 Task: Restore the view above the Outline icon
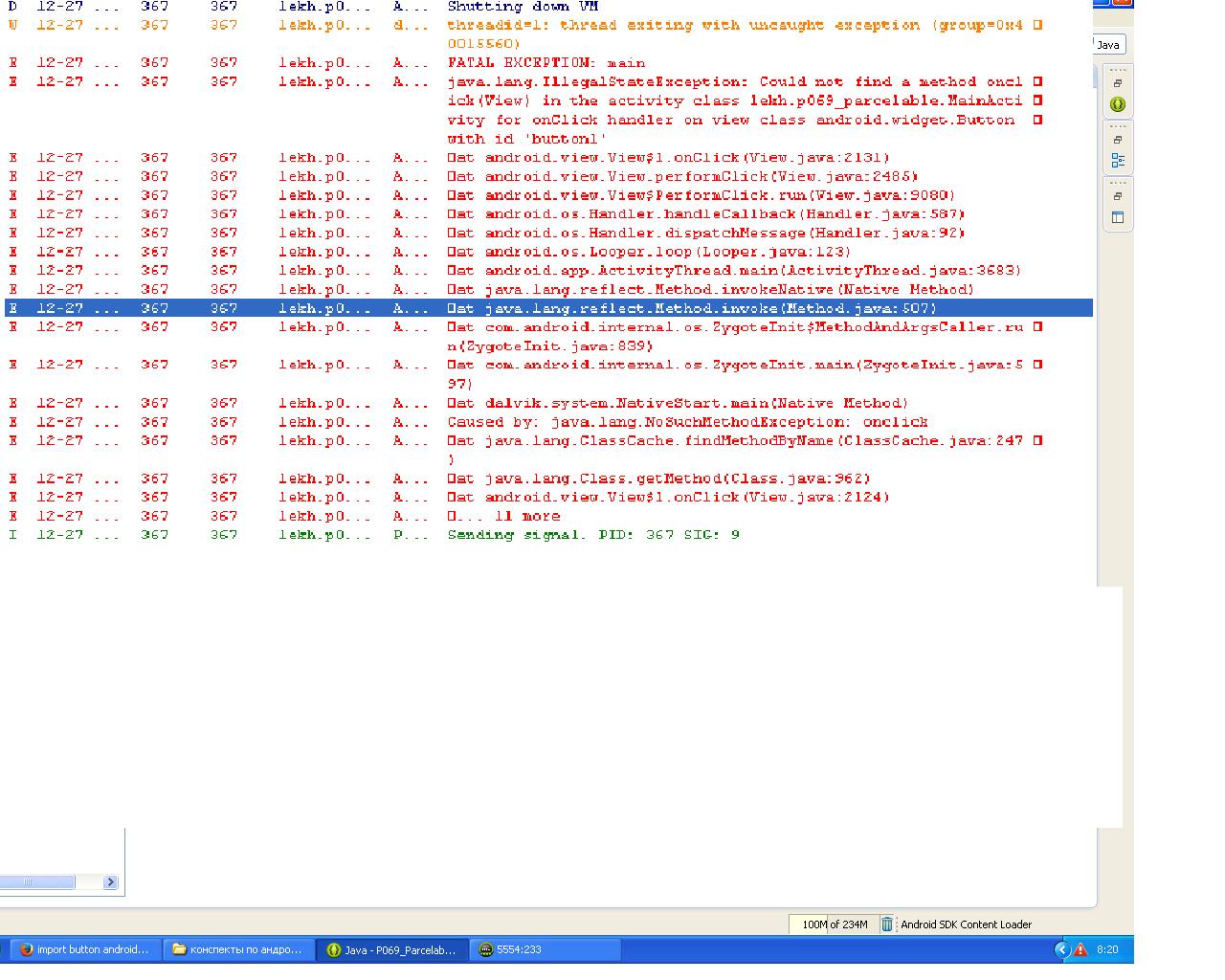[x=1117, y=141]
